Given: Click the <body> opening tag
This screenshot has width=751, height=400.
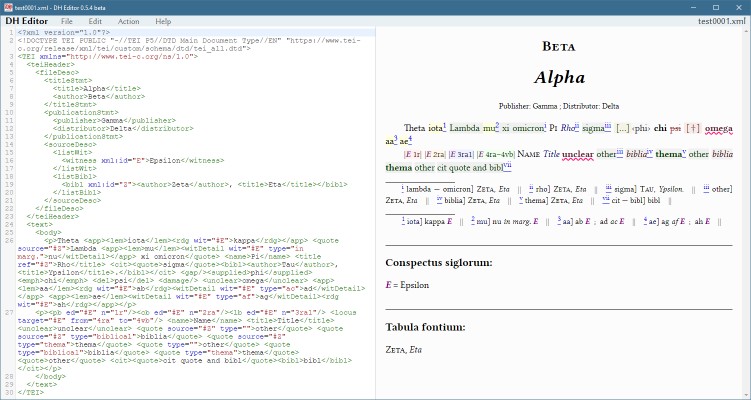Looking at the screenshot, I should (x=48, y=232).
